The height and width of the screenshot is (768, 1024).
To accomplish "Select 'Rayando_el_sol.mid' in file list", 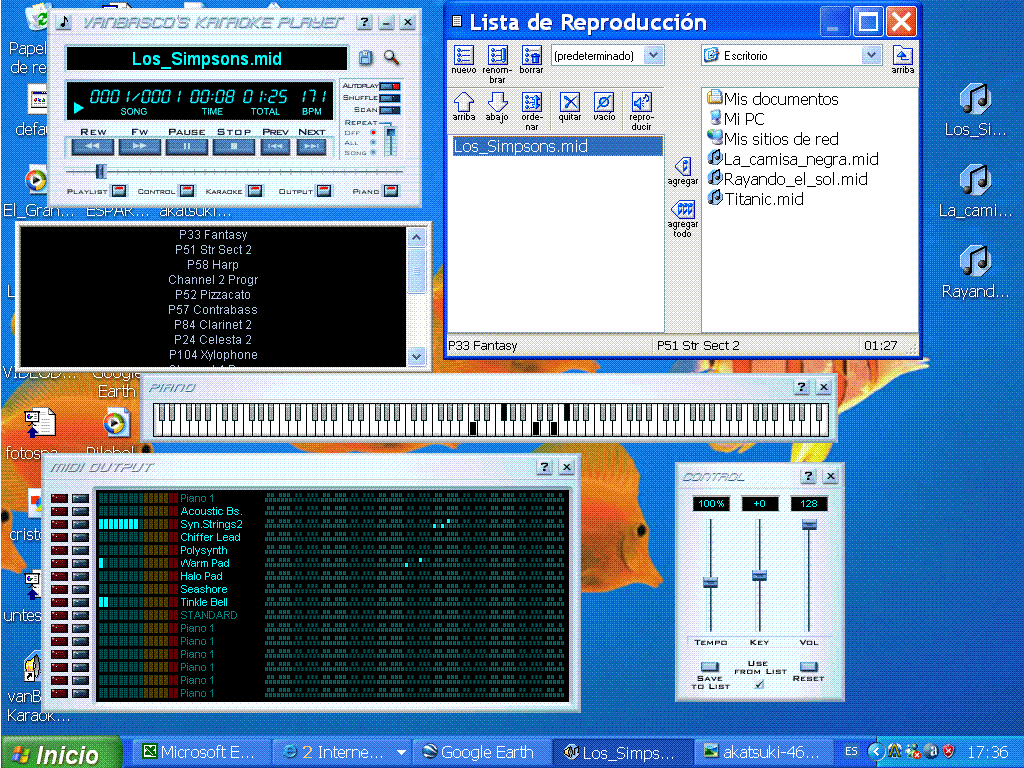I will click(x=787, y=180).
